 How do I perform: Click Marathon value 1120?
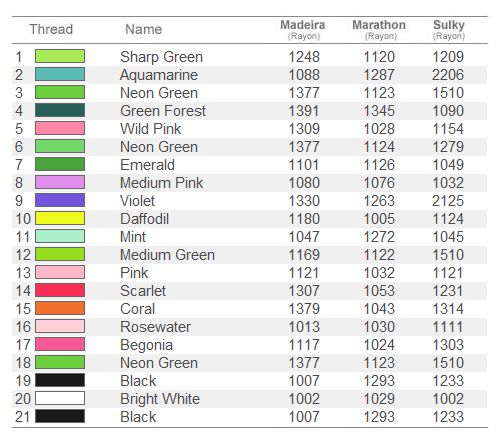point(379,57)
